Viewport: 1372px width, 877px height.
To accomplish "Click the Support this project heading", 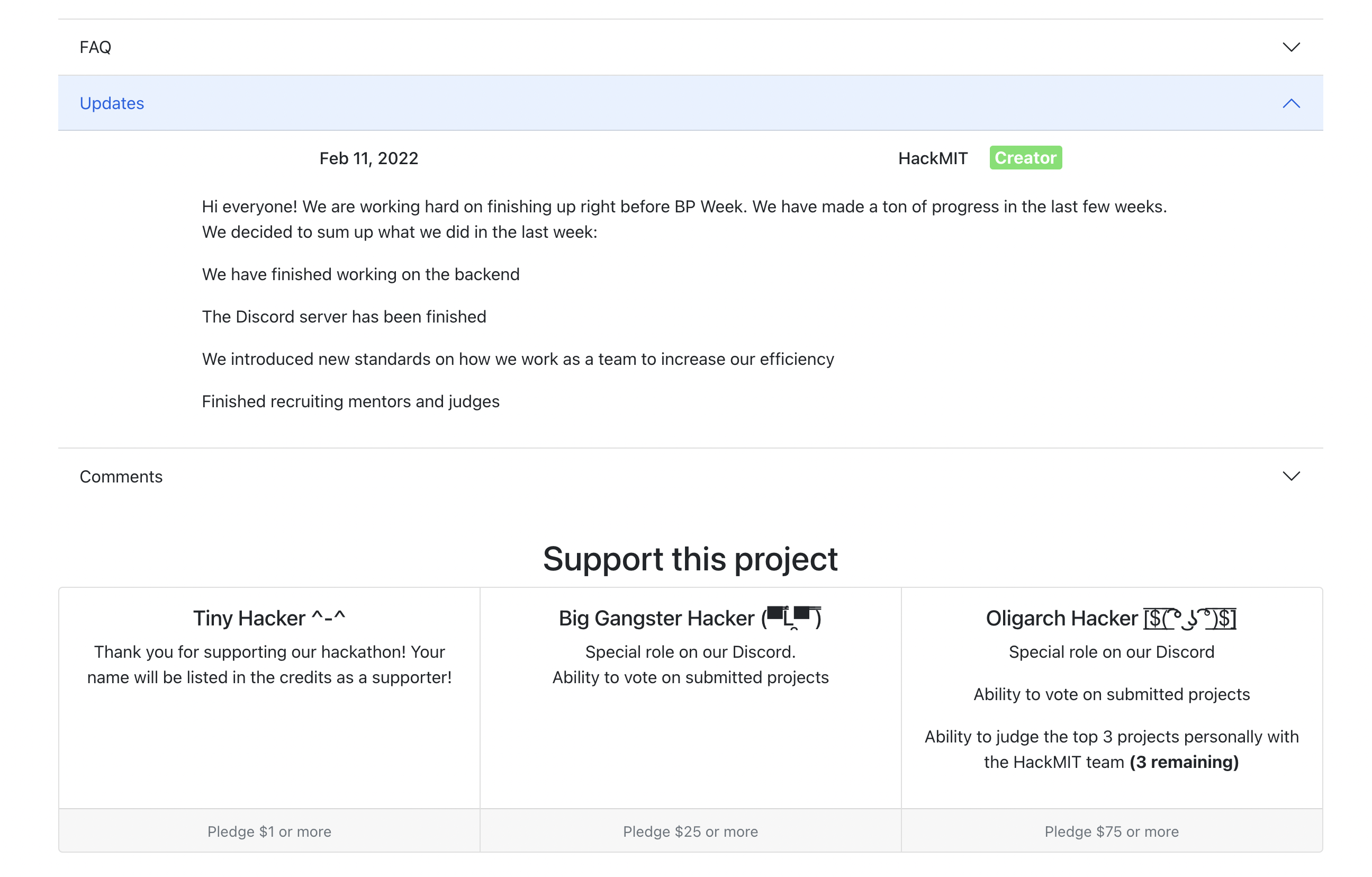I will [x=690, y=559].
